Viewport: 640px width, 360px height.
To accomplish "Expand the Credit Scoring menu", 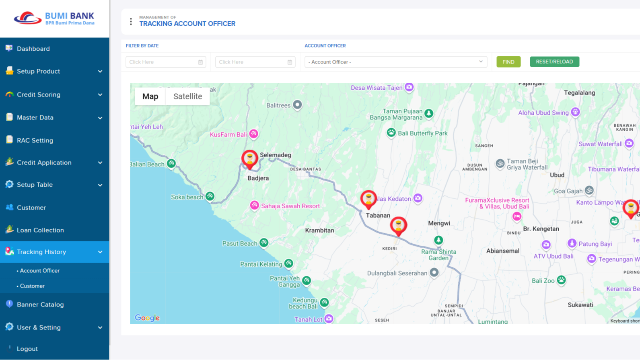I will 54,94.
